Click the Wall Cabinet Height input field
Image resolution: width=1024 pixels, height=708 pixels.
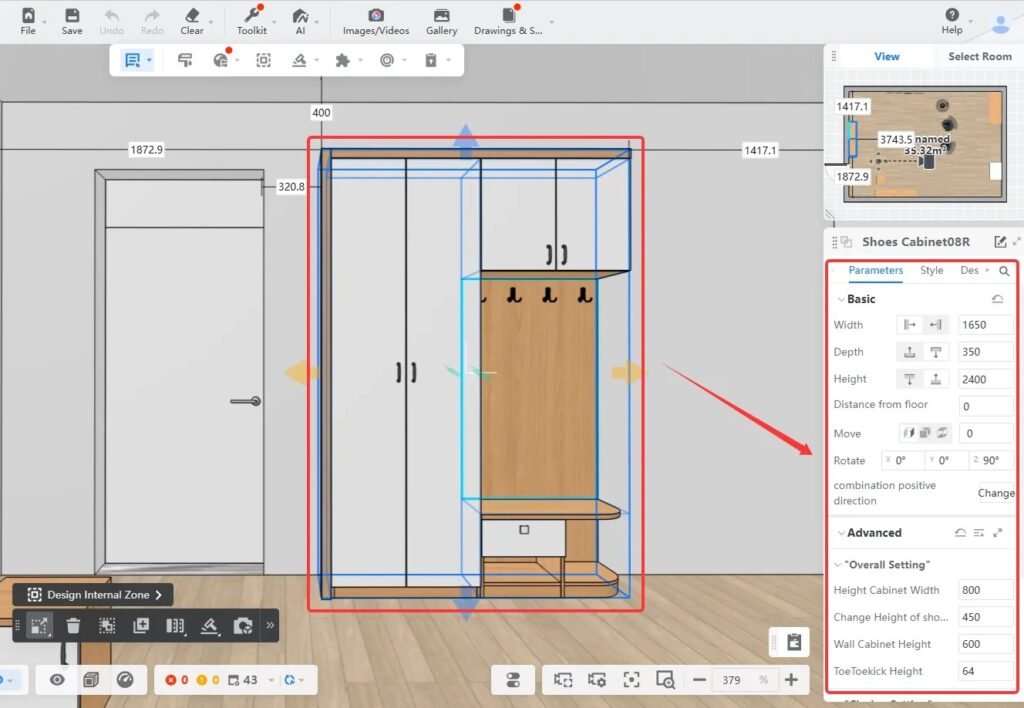pos(984,645)
